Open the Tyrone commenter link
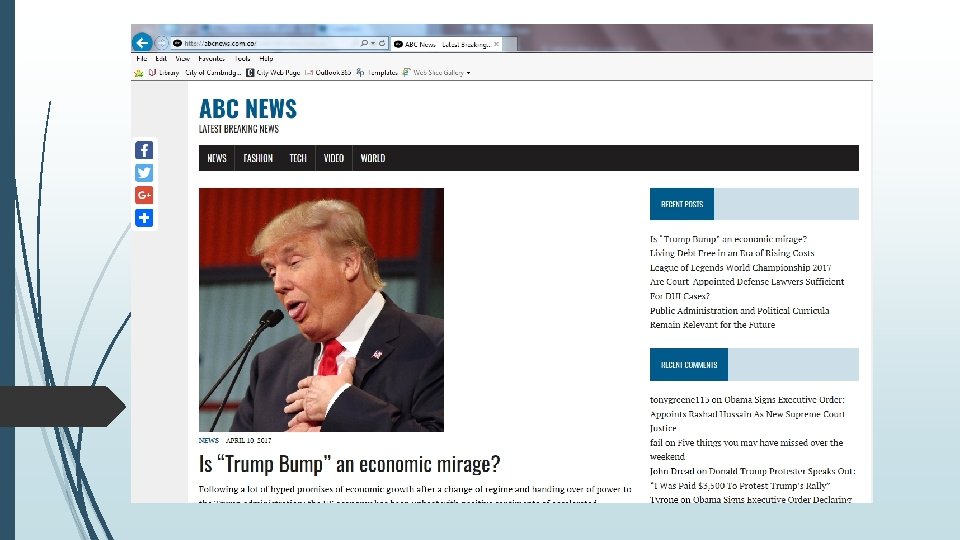Screen dimensions: 960x540 (x=664, y=500)
